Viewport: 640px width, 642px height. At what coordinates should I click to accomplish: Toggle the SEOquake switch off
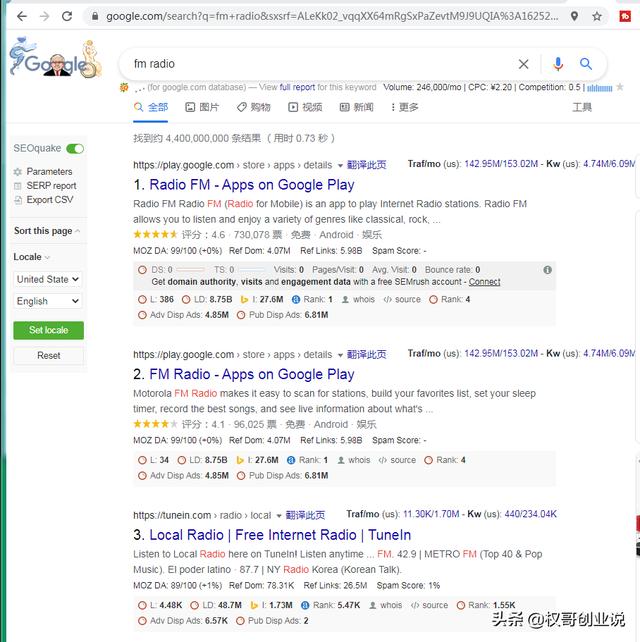pyautogui.click(x=75, y=149)
